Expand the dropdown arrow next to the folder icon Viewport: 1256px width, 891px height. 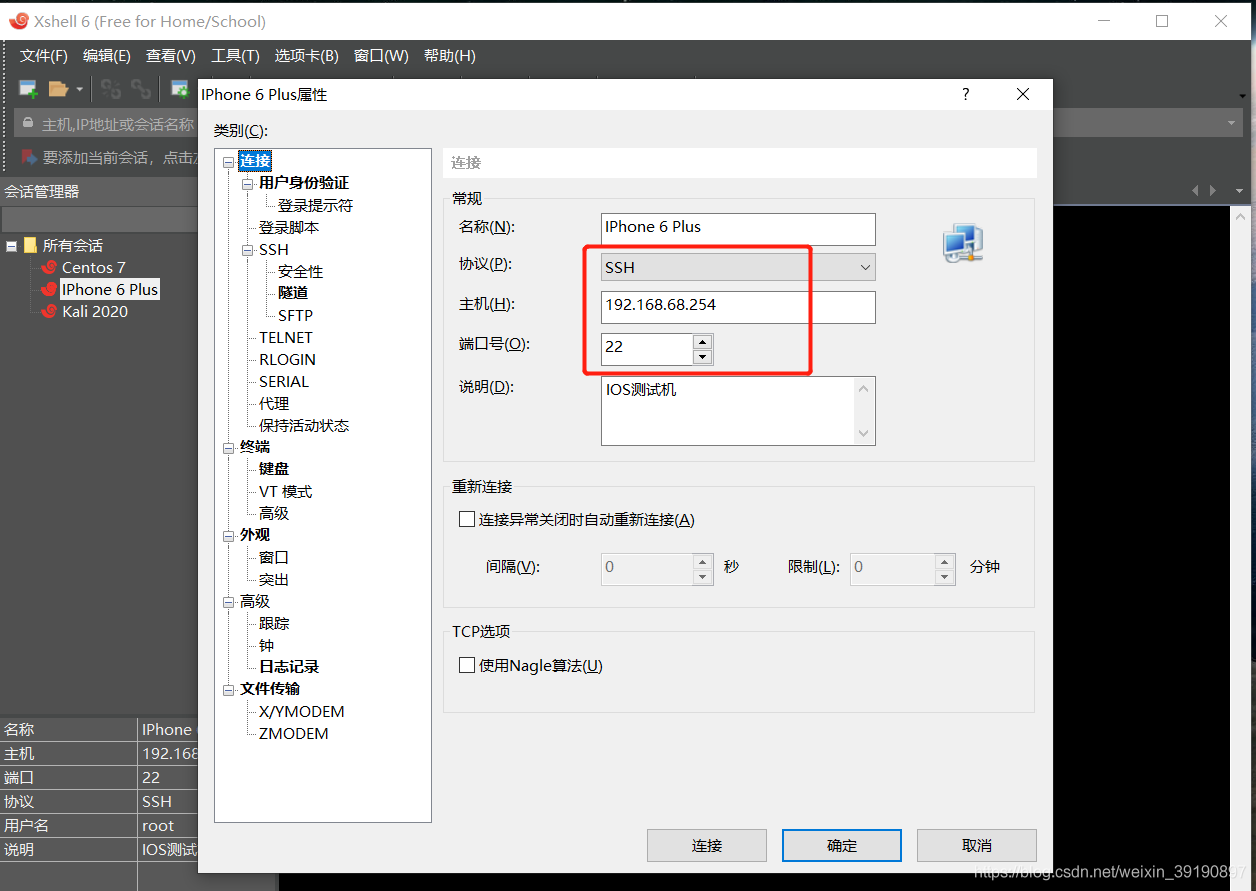[80, 89]
